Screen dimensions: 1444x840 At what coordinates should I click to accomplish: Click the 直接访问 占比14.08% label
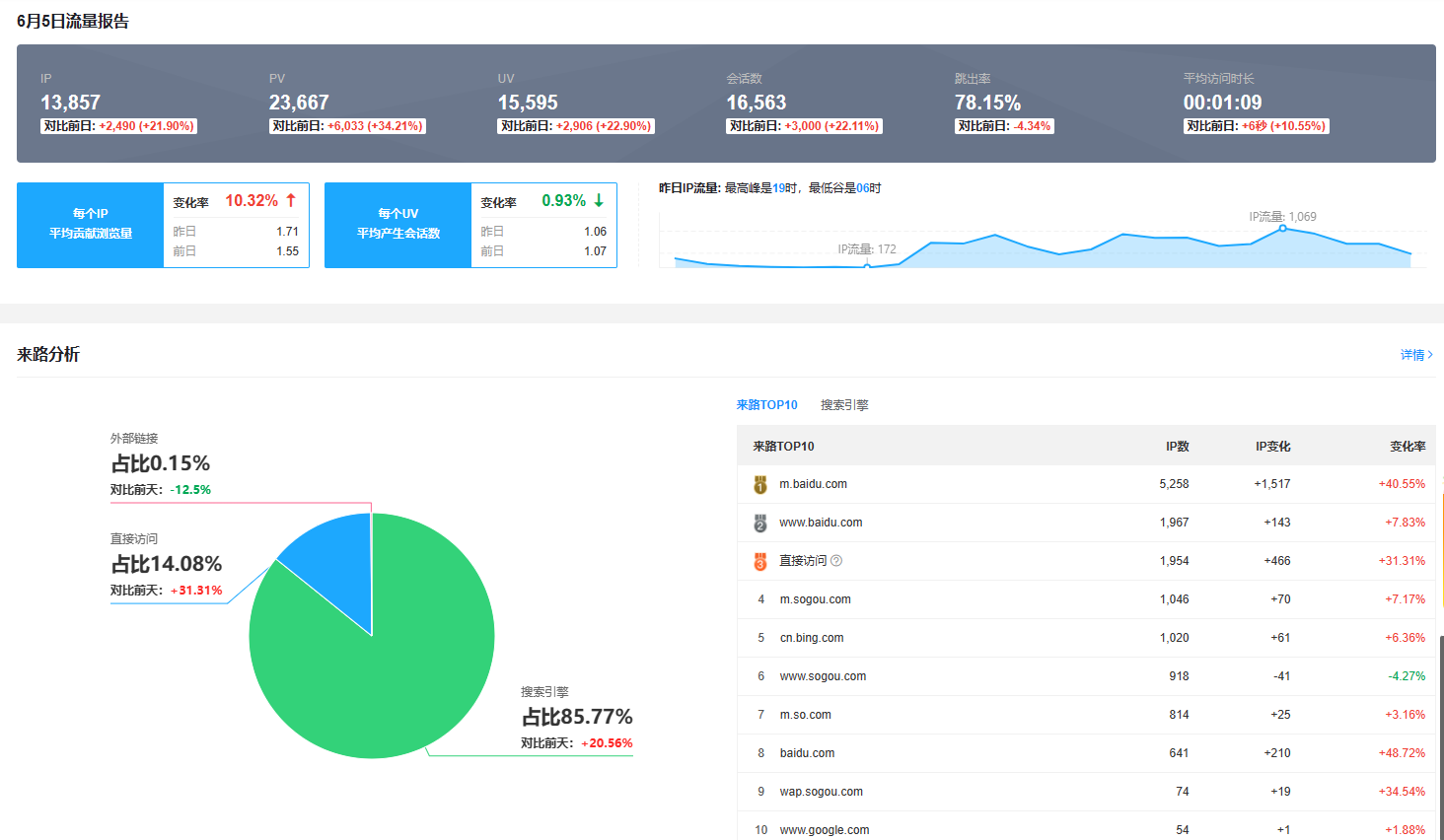(x=166, y=564)
